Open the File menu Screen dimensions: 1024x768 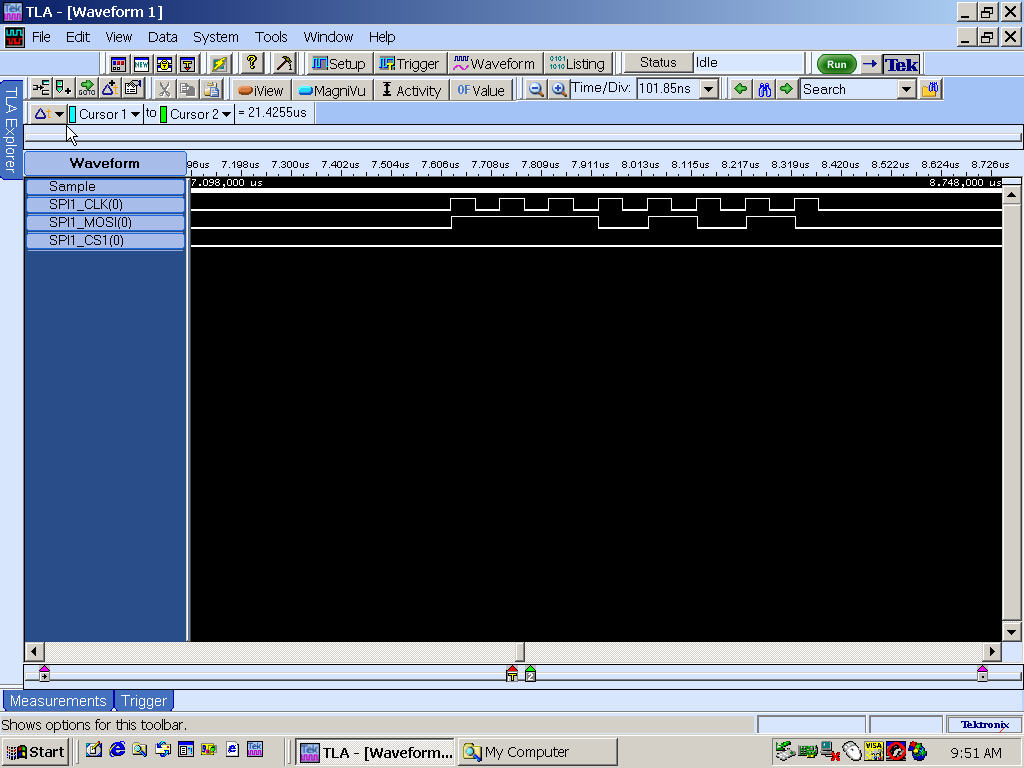tap(41, 37)
